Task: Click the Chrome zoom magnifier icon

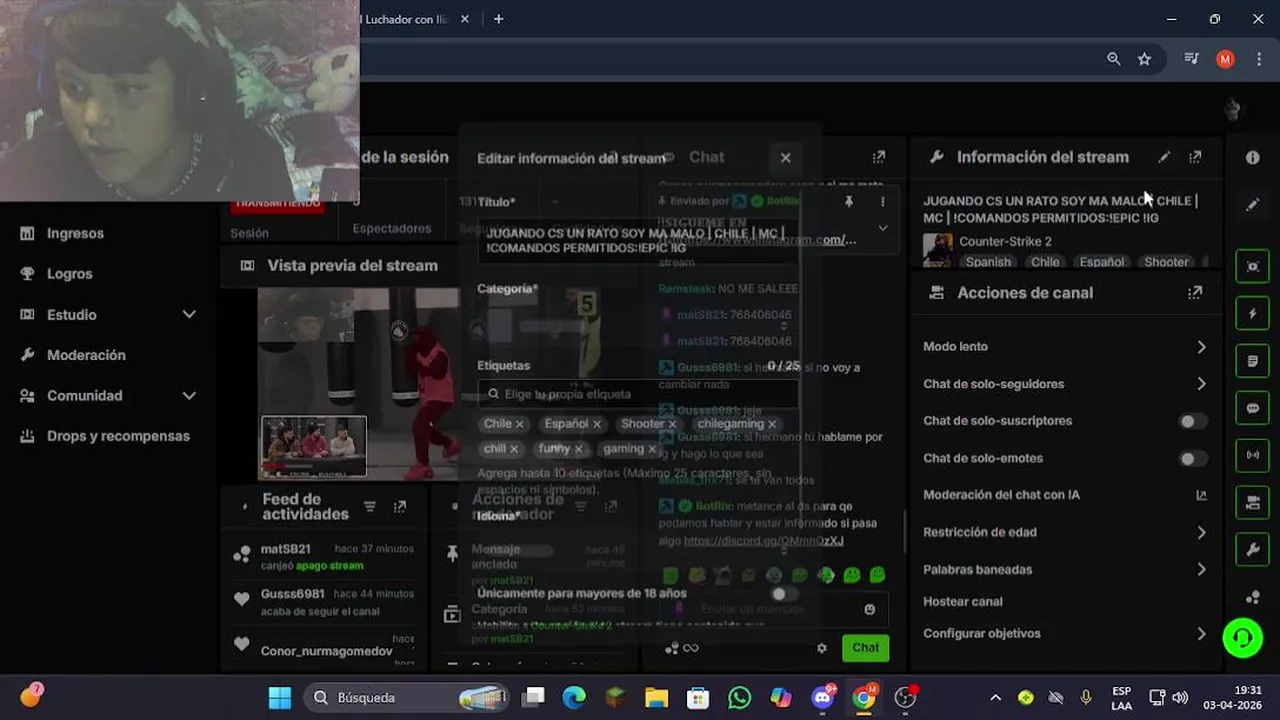Action: (1114, 59)
